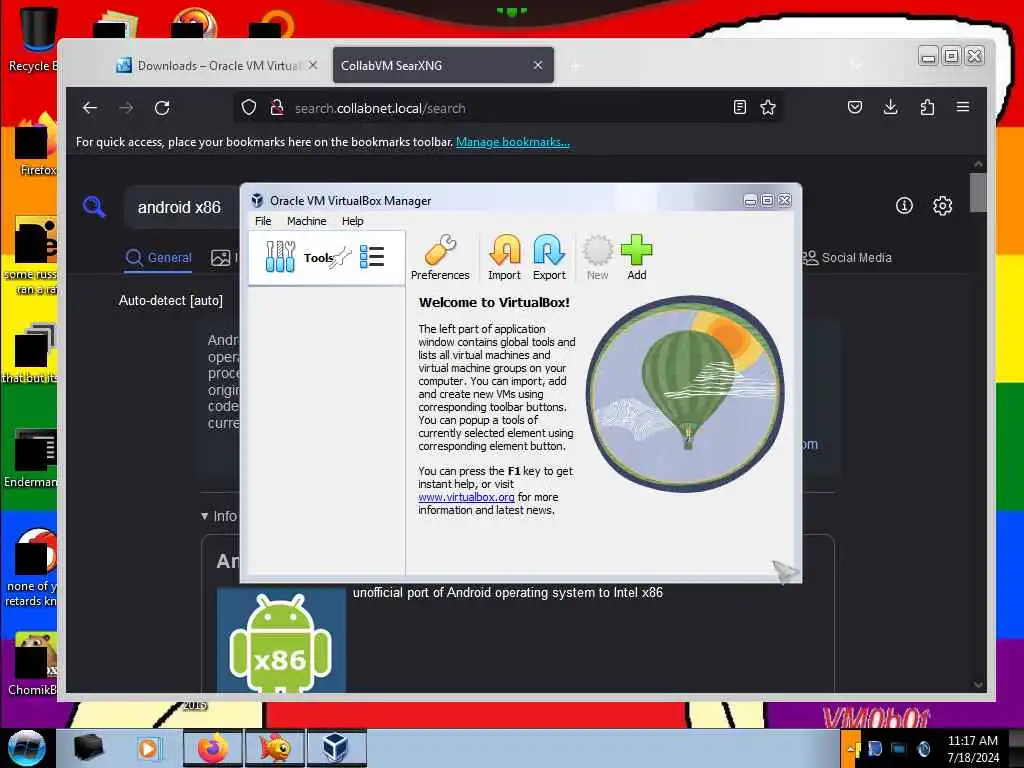This screenshot has width=1024, height=768.
Task: Focus the Firefox address bar
Action: click(x=509, y=108)
